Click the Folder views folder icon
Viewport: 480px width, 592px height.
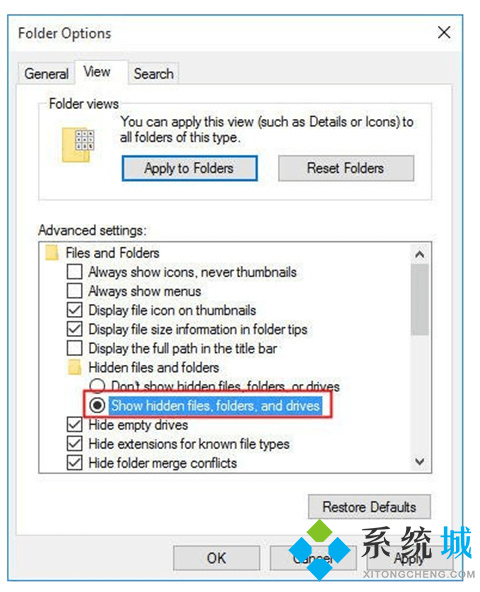pos(78,145)
